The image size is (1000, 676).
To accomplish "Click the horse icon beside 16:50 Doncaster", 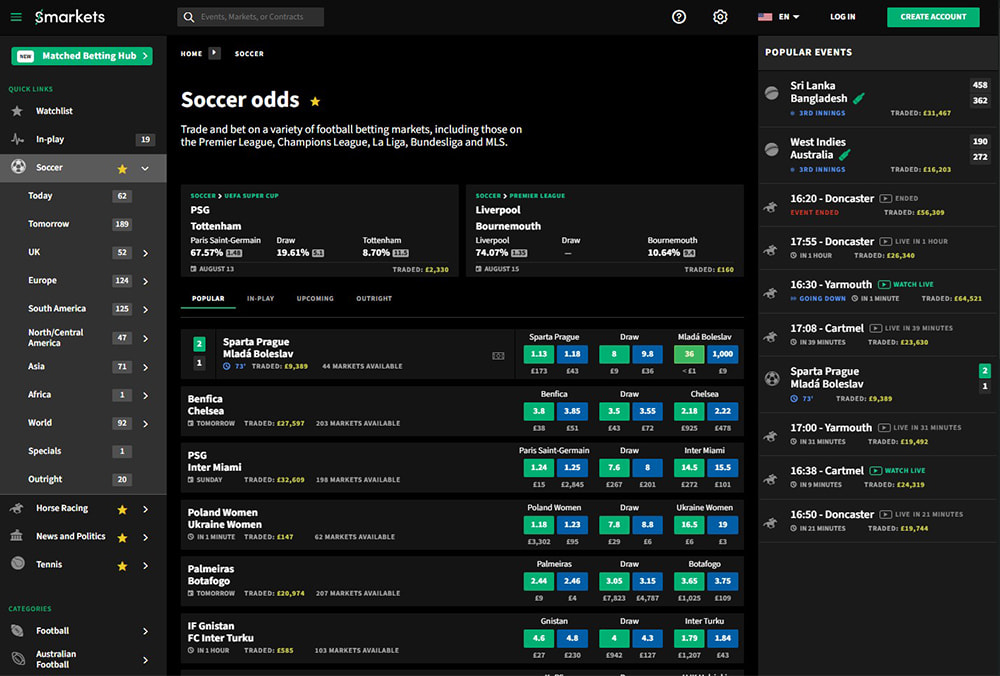I will click(771, 522).
